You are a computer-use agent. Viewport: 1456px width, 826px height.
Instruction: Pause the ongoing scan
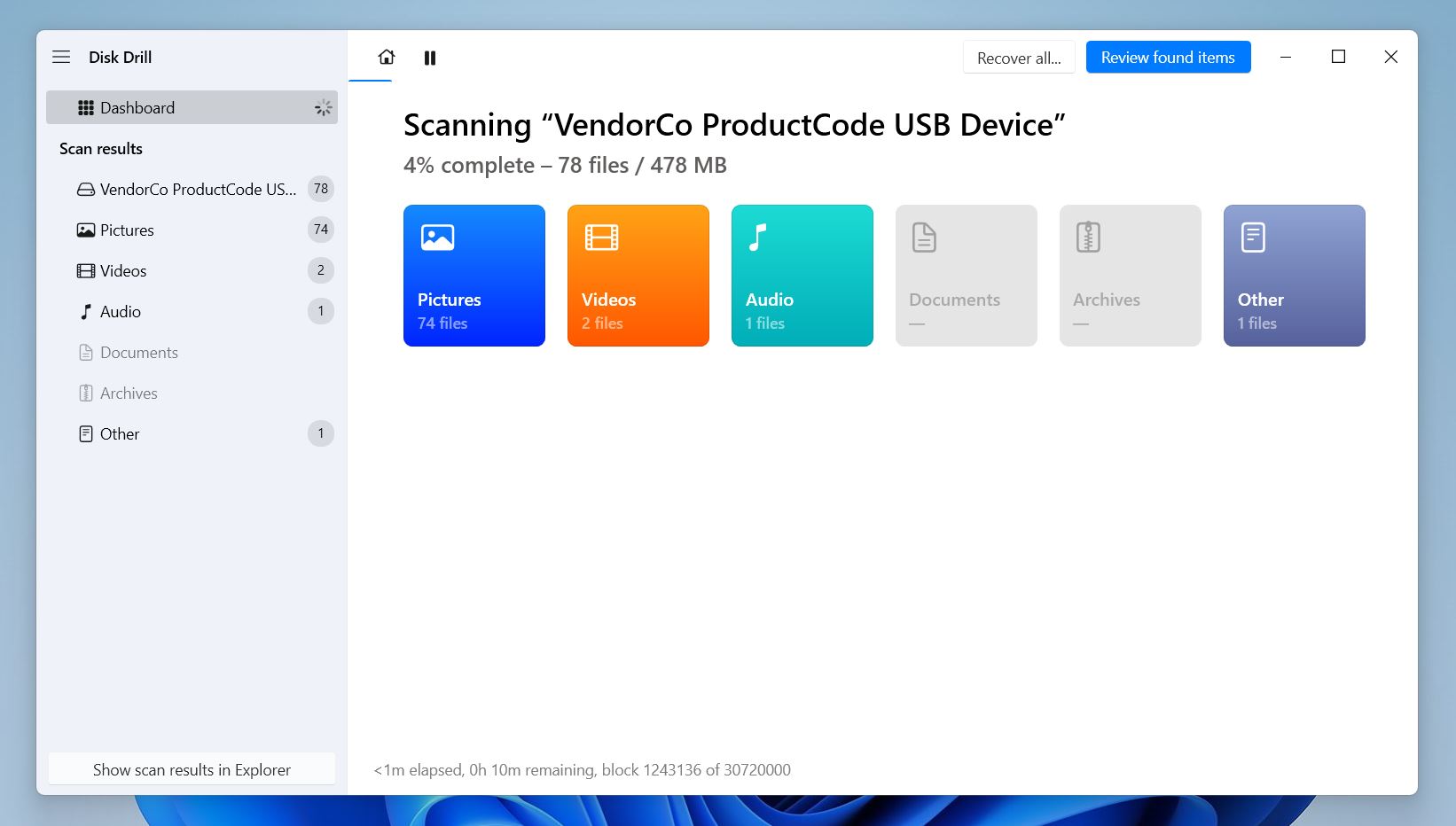(x=430, y=58)
